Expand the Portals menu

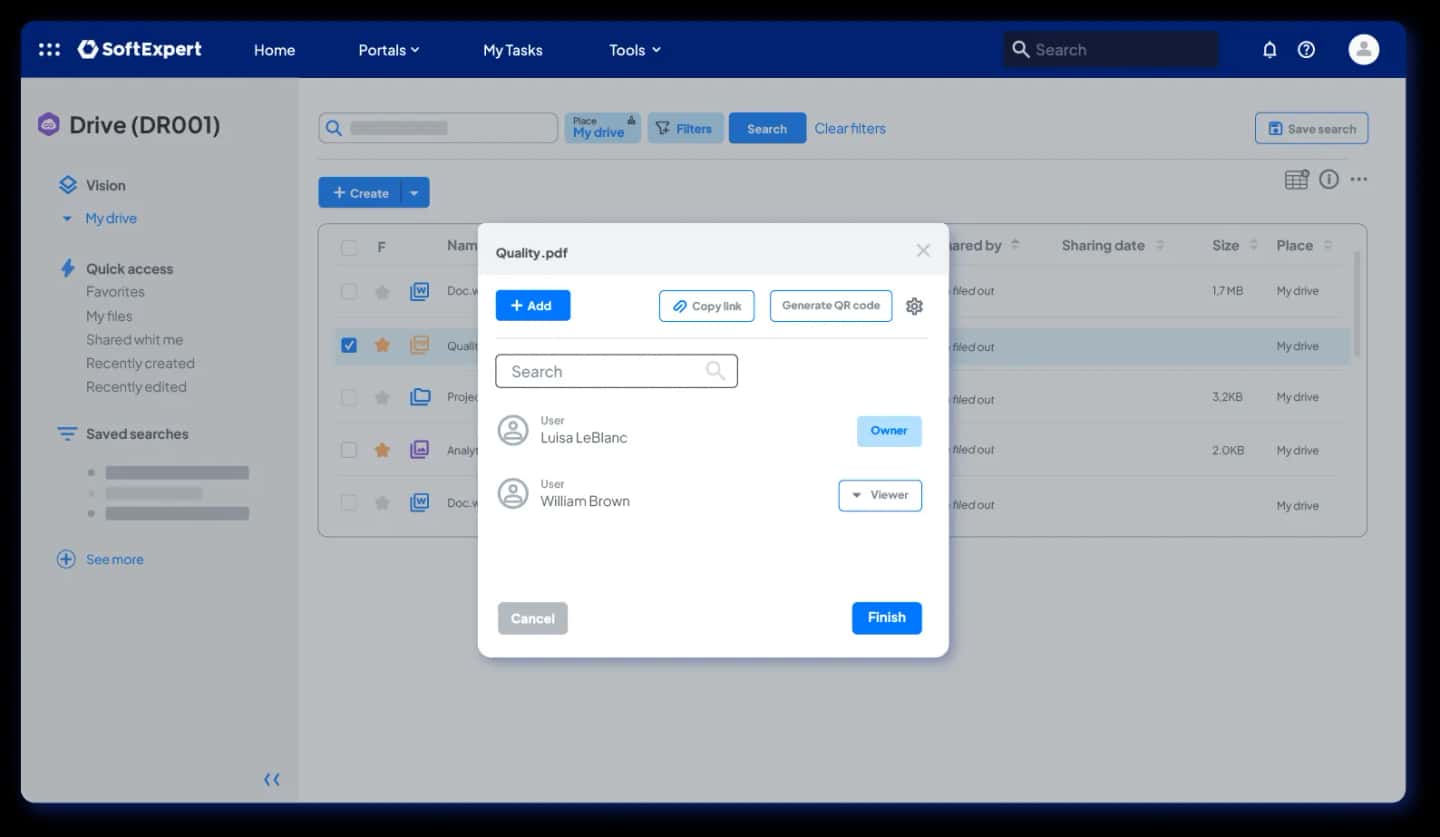coord(389,50)
